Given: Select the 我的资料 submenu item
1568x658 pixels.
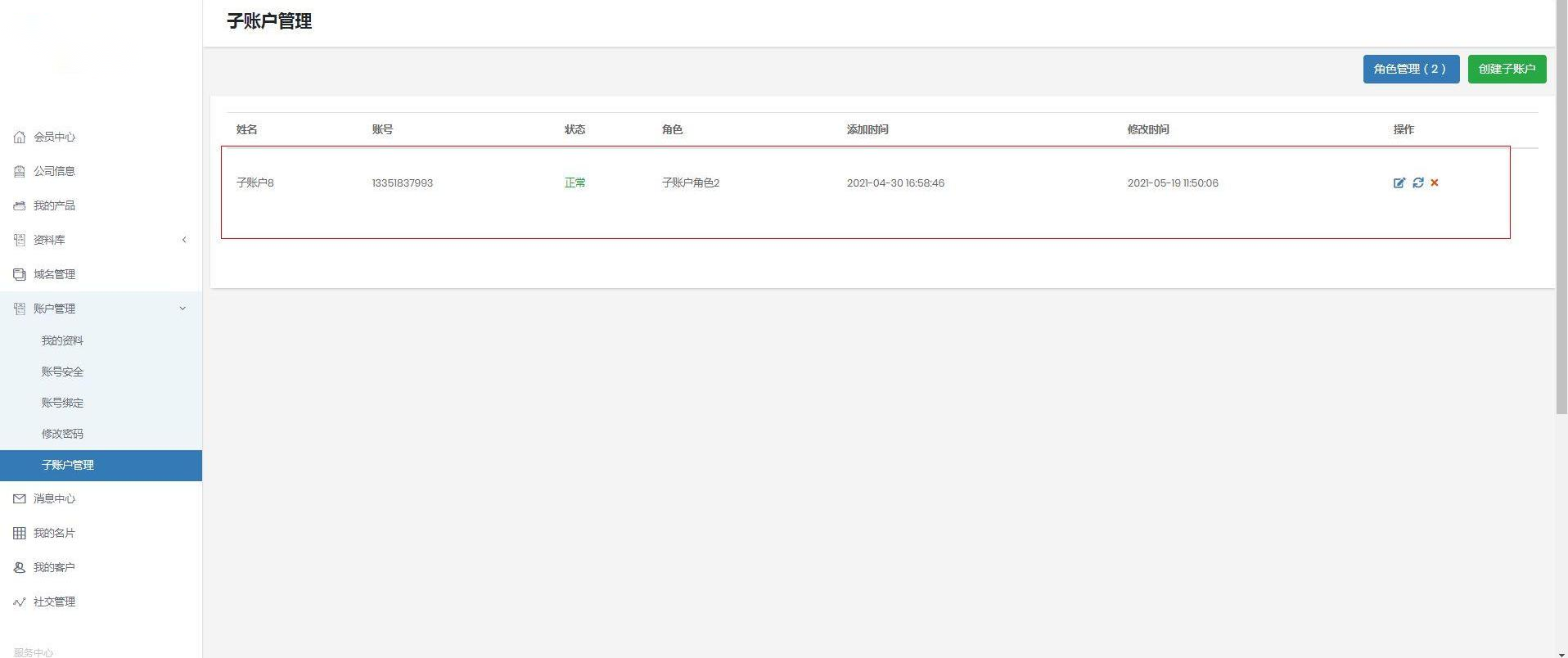Looking at the screenshot, I should tap(62, 340).
